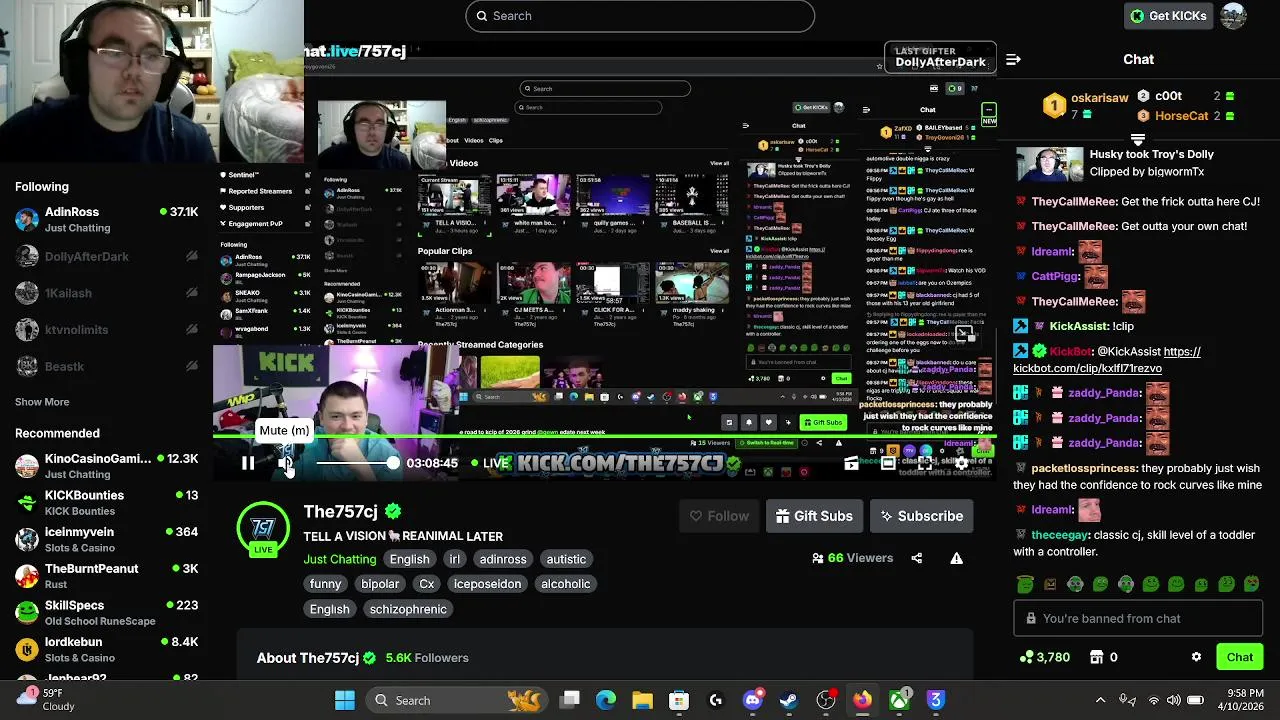Show hidden system tray icons
This screenshot has height=720, width=1280.
coord(1100,700)
